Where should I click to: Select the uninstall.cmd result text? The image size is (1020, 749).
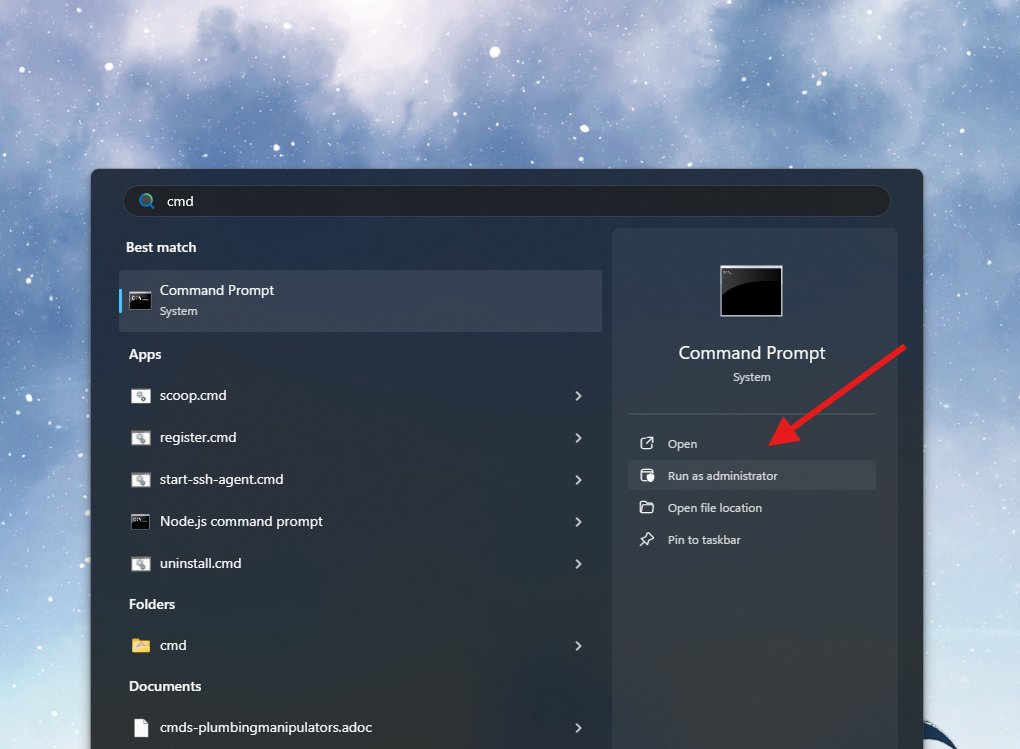[x=200, y=564]
